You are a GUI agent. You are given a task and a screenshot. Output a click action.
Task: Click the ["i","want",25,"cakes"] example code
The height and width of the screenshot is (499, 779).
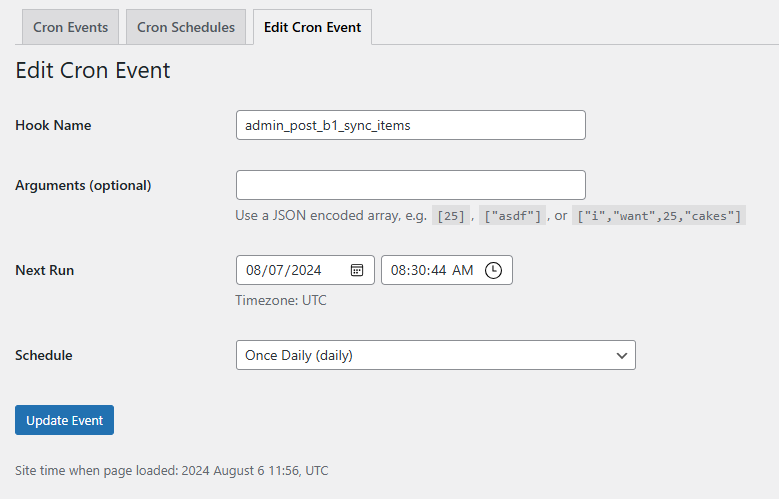click(x=660, y=216)
